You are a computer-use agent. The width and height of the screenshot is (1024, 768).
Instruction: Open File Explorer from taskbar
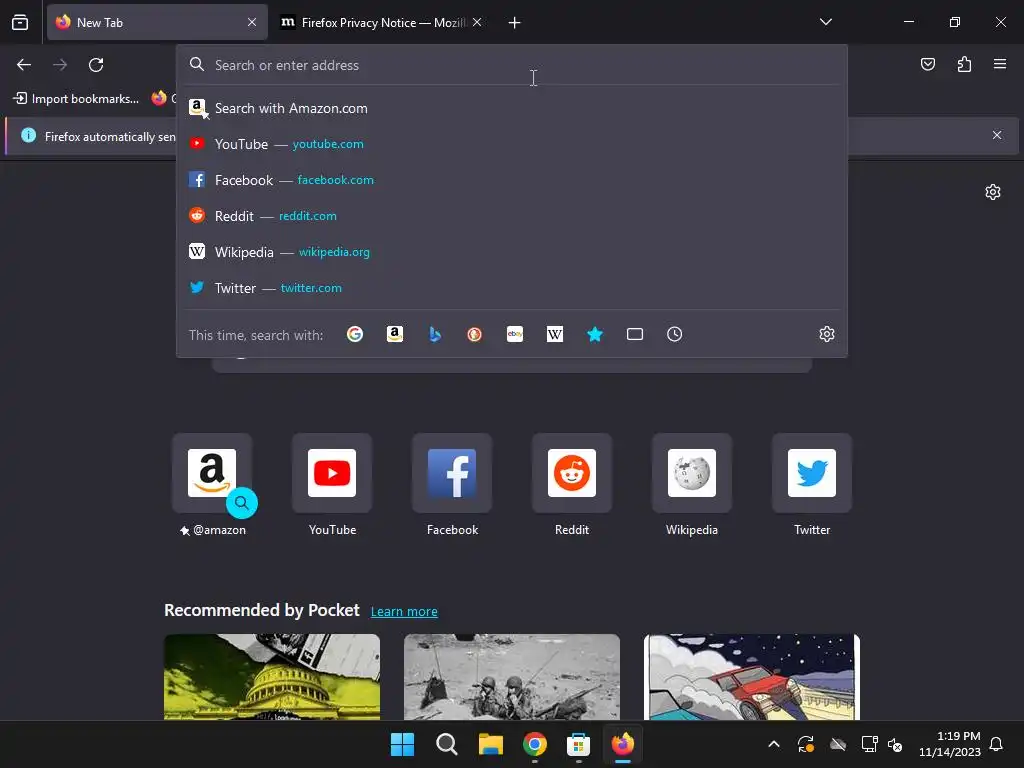click(490, 744)
